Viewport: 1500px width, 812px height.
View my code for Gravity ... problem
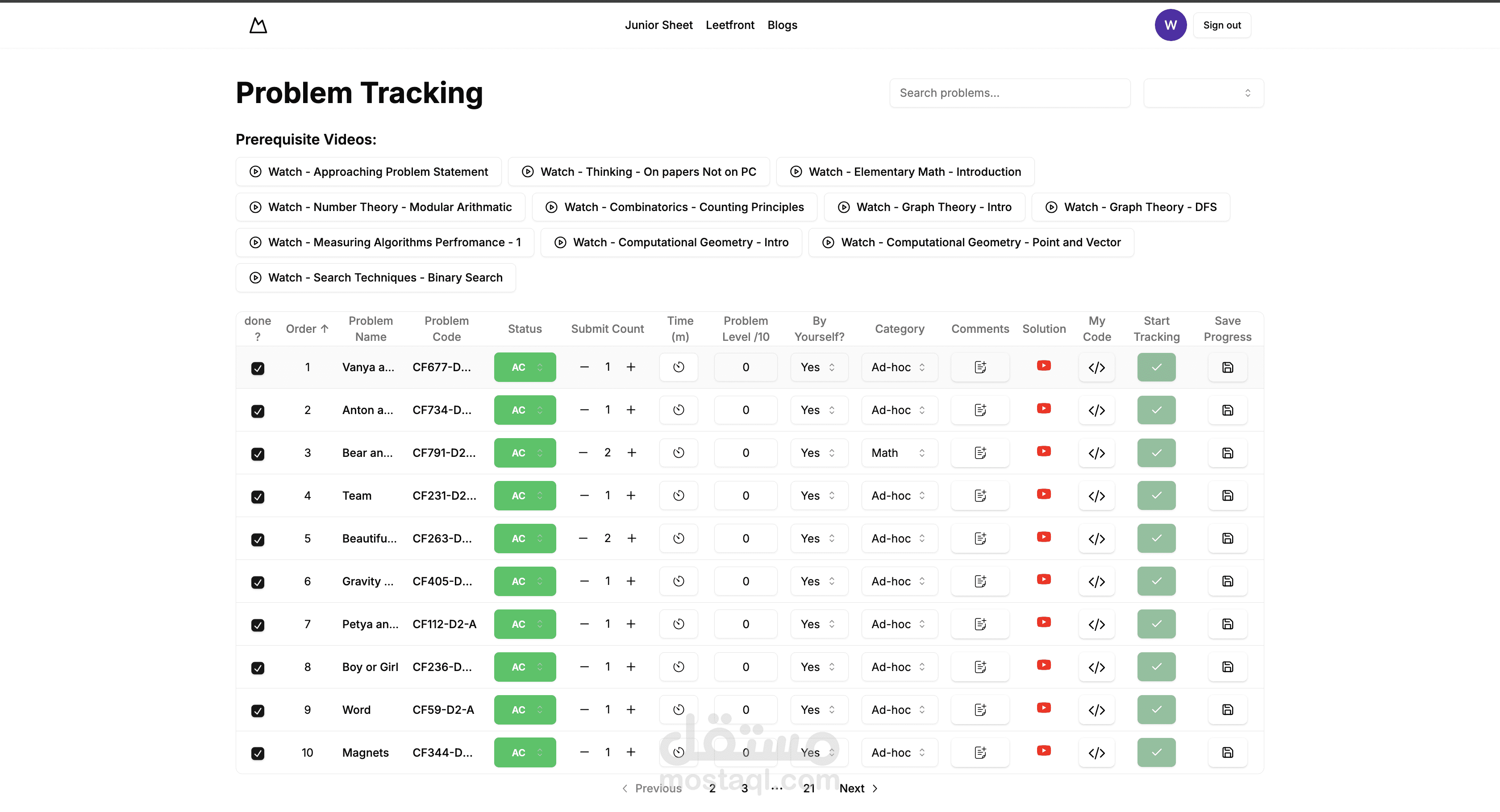tap(1096, 581)
